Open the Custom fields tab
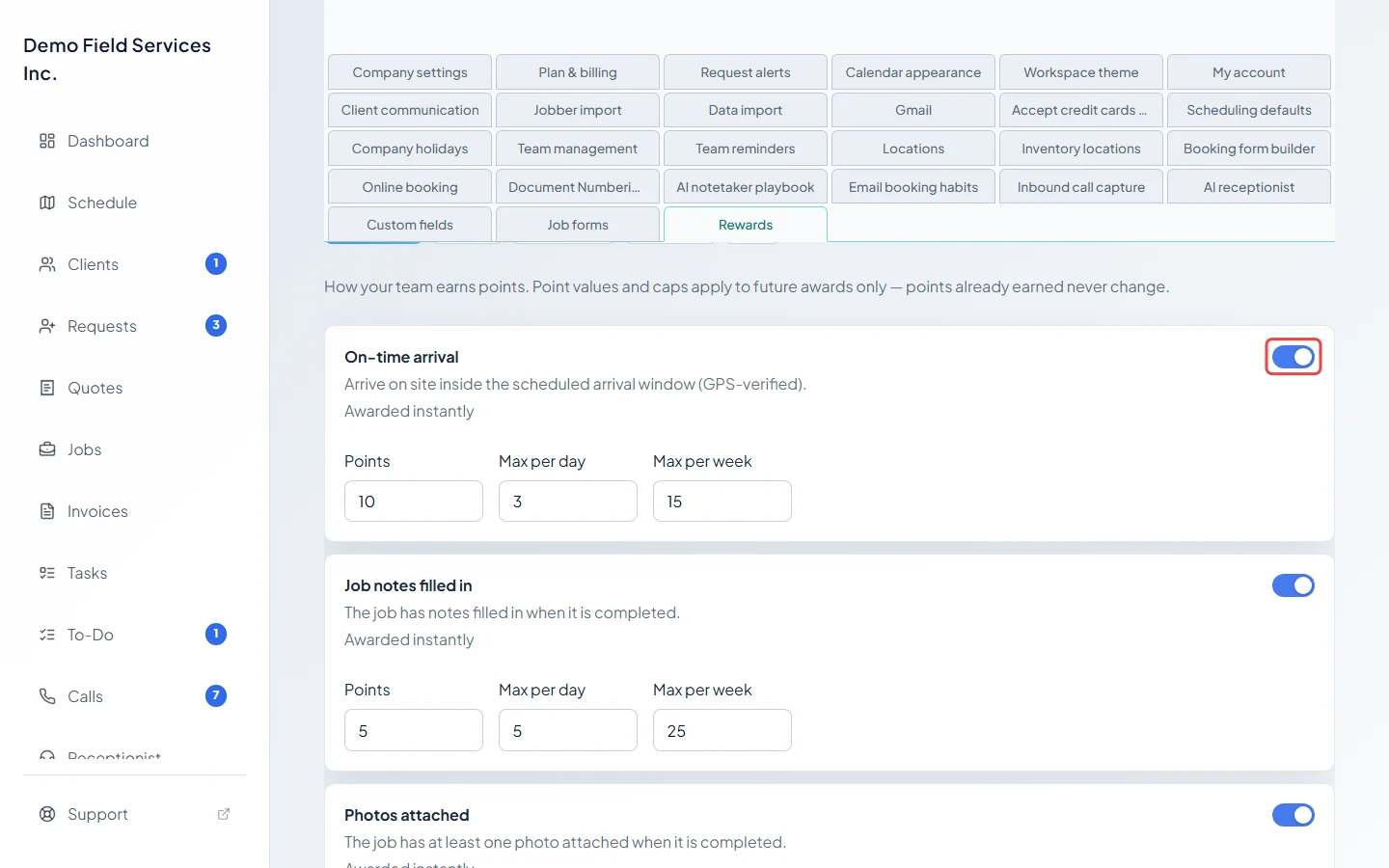This screenshot has width=1389, height=868. [410, 225]
